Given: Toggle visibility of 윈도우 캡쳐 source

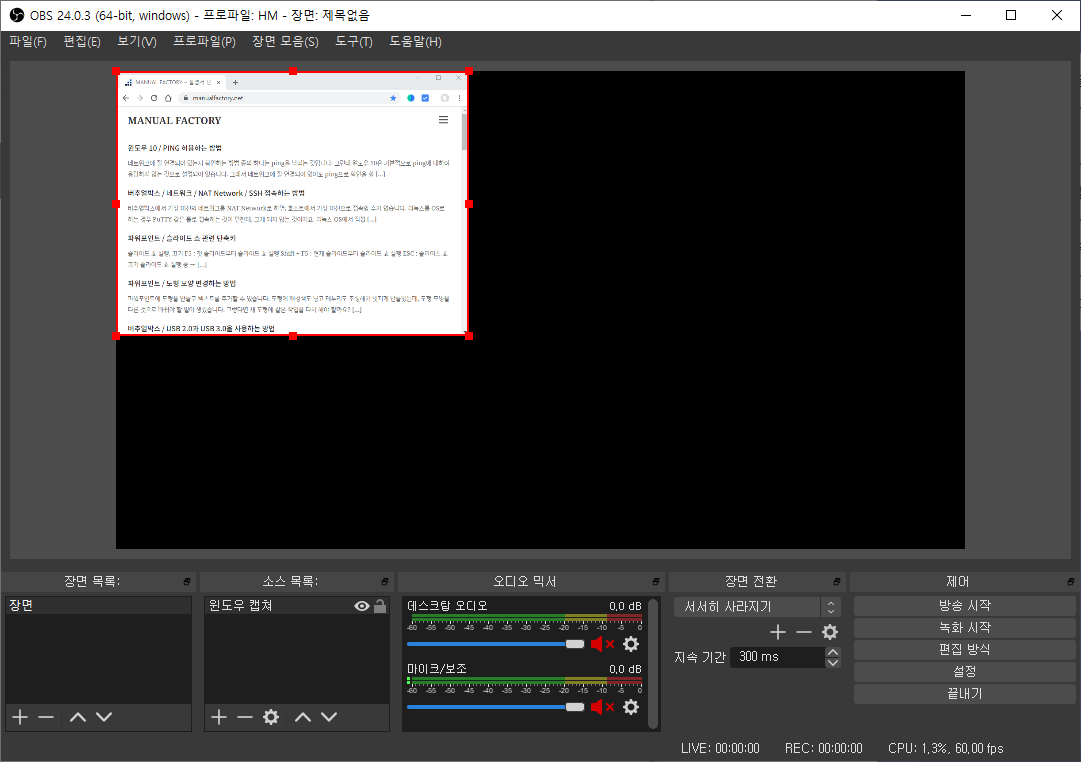Looking at the screenshot, I should [x=361, y=606].
